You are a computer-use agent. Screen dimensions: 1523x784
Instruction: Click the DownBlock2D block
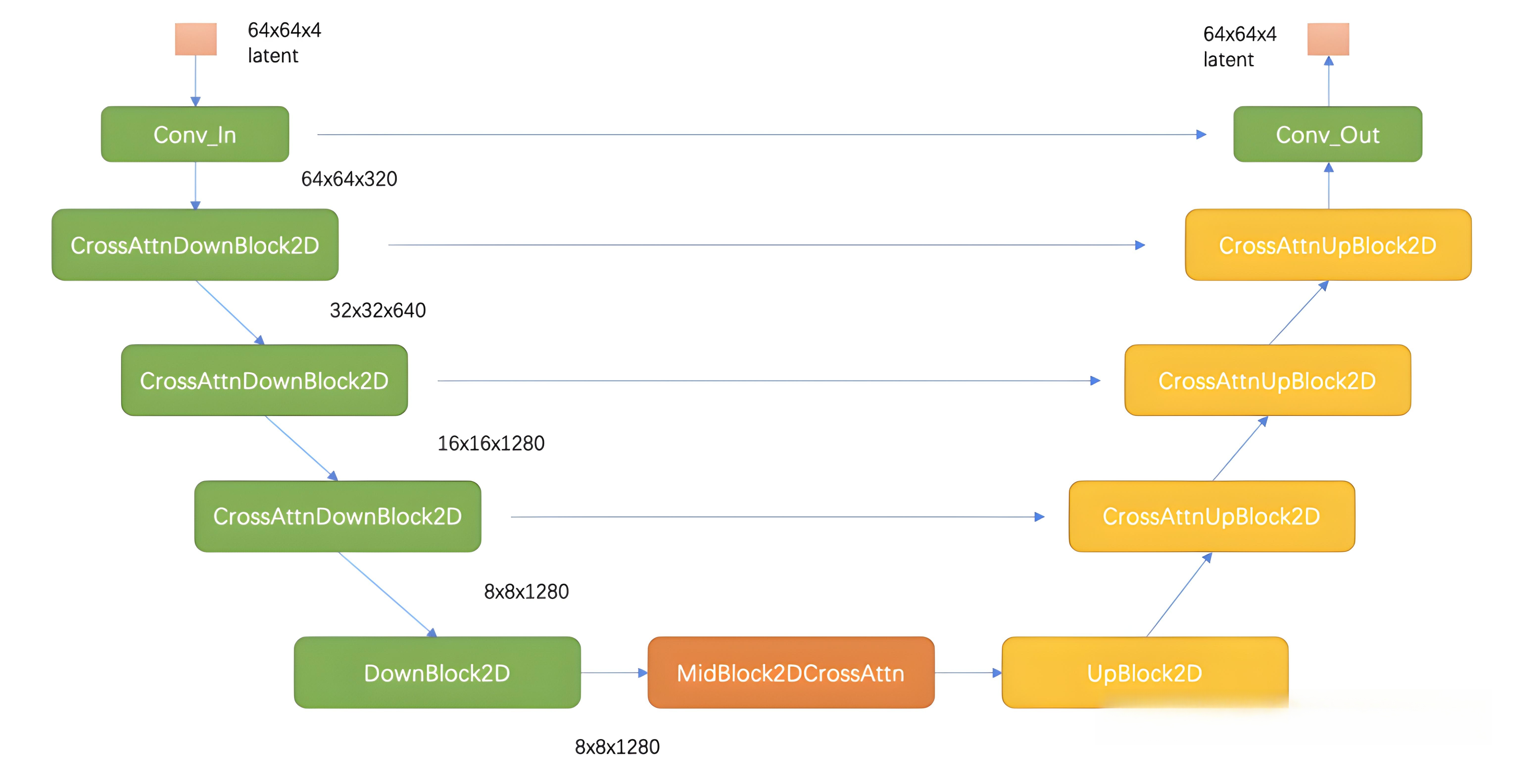coord(437,672)
